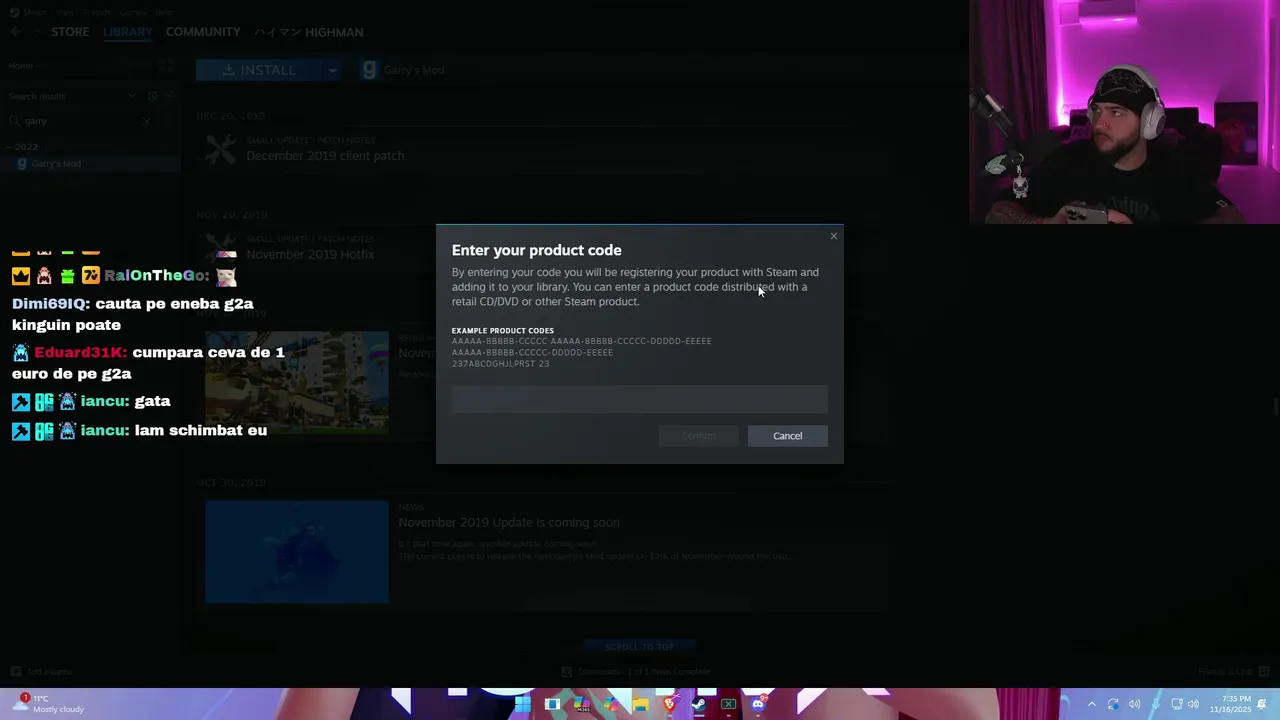Open the install options dropdown arrow
This screenshot has width=1280, height=720.
[x=332, y=70]
